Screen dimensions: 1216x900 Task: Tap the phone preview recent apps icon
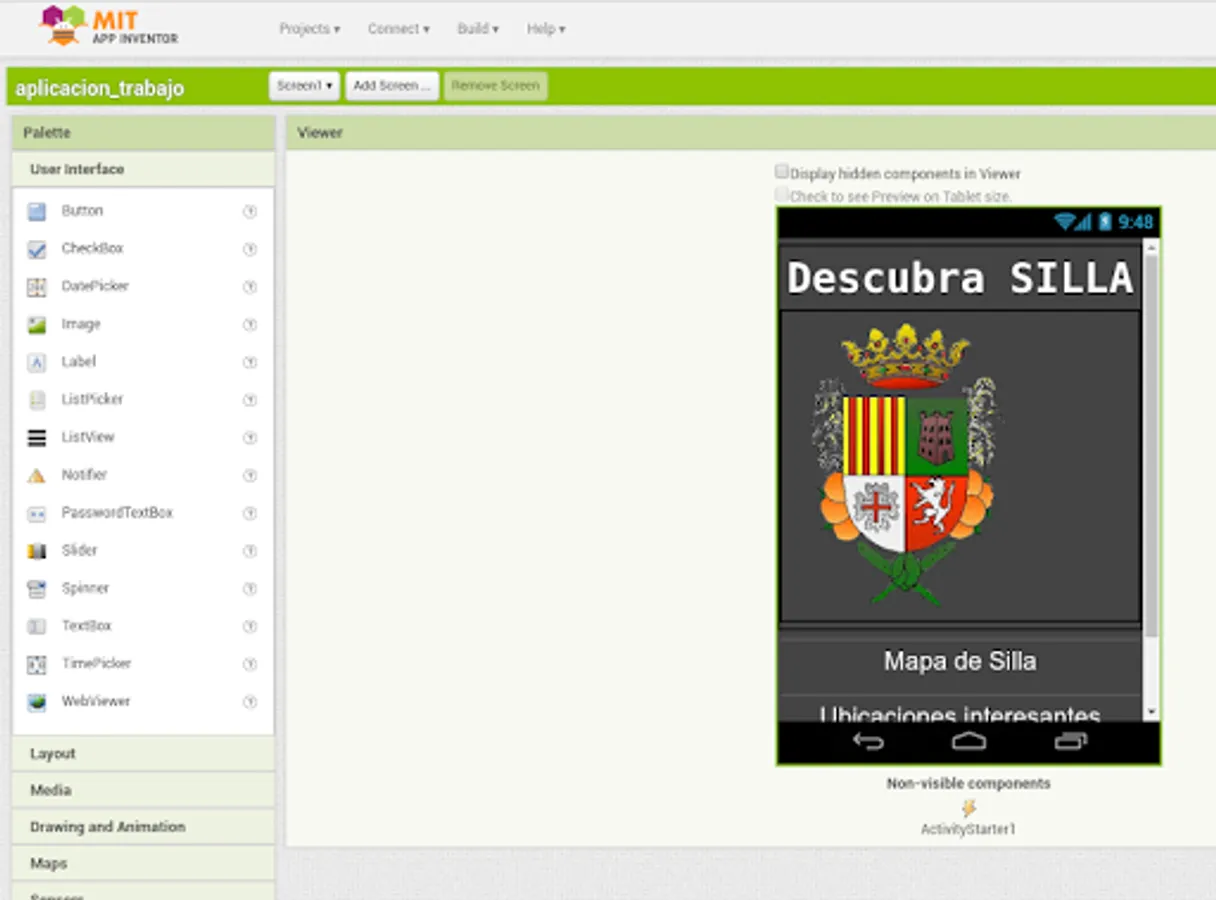coord(1070,741)
